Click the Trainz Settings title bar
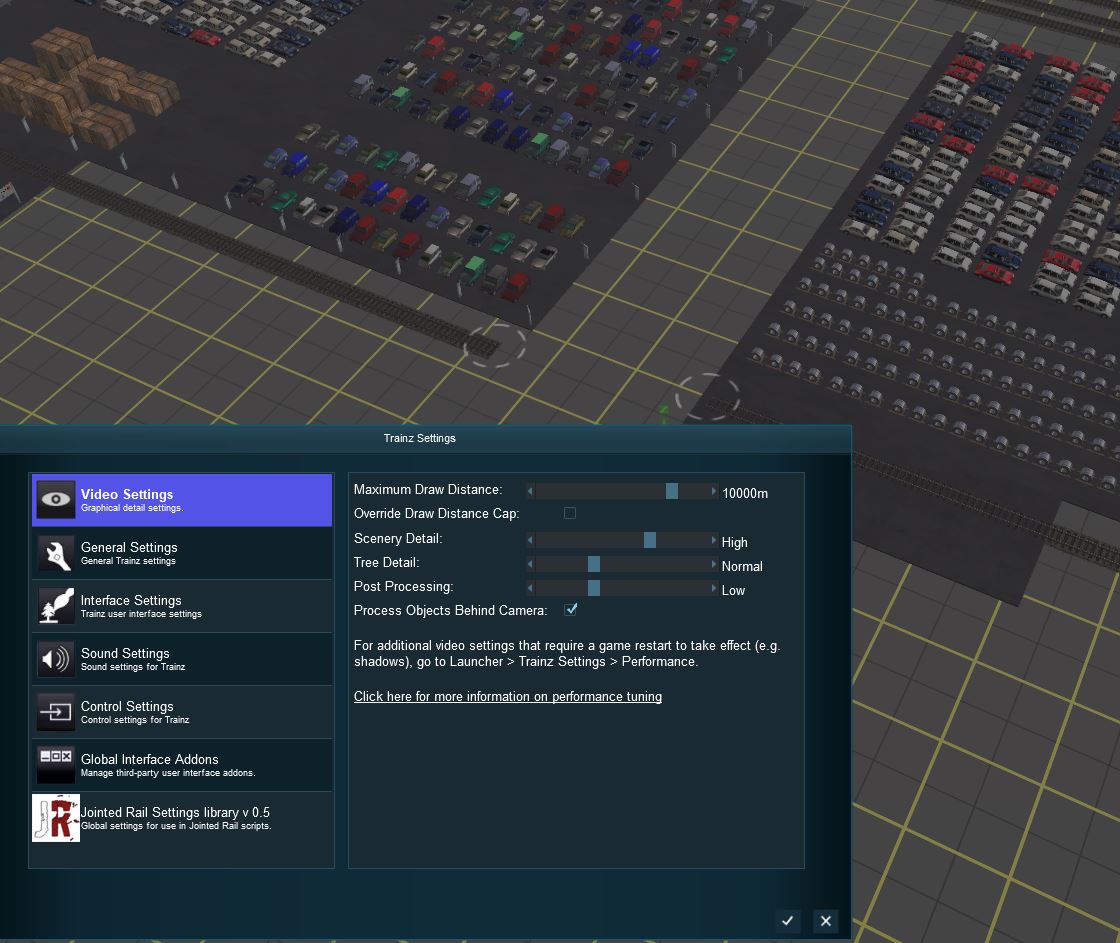 pos(420,438)
